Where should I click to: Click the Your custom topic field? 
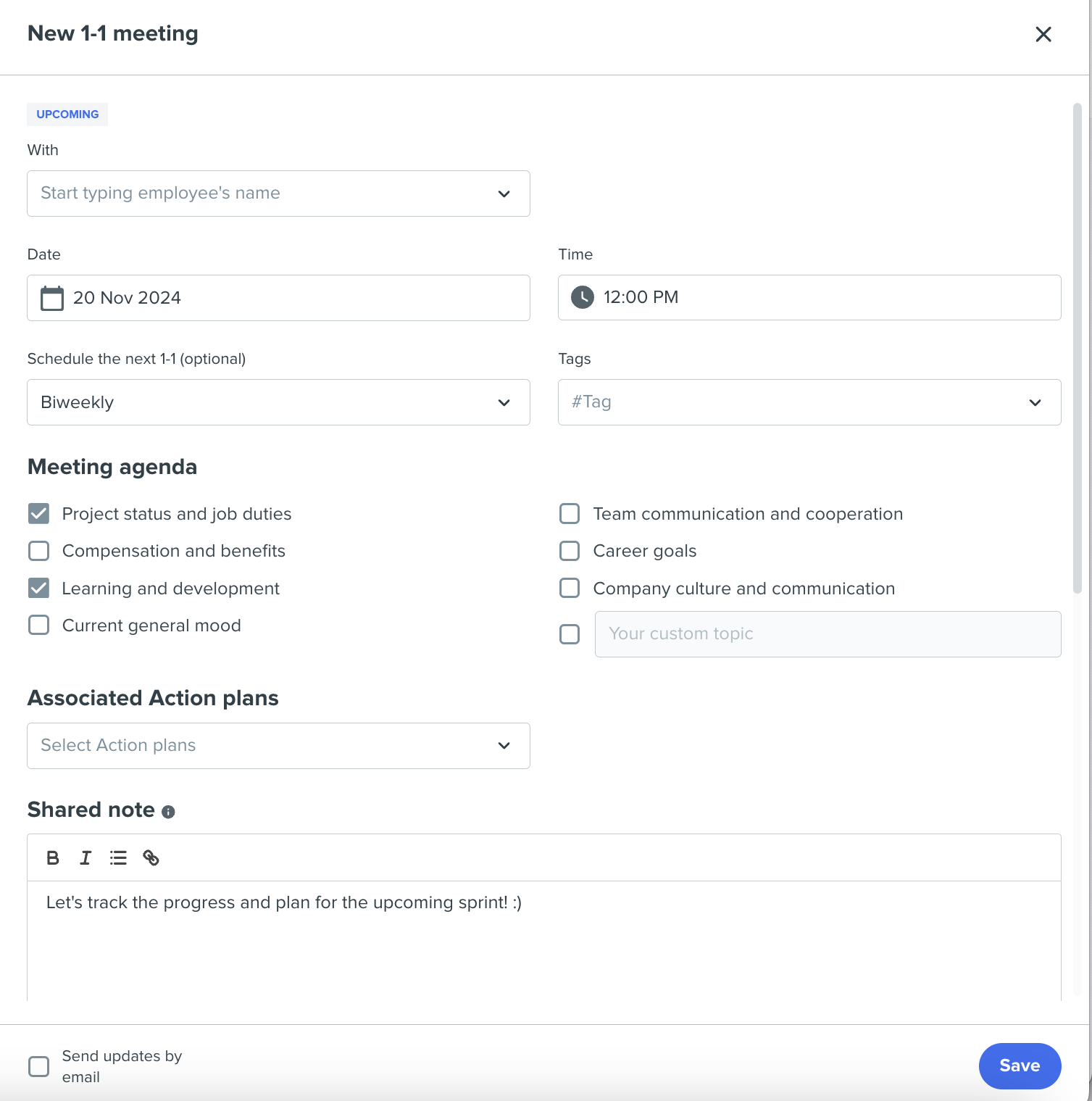828,634
